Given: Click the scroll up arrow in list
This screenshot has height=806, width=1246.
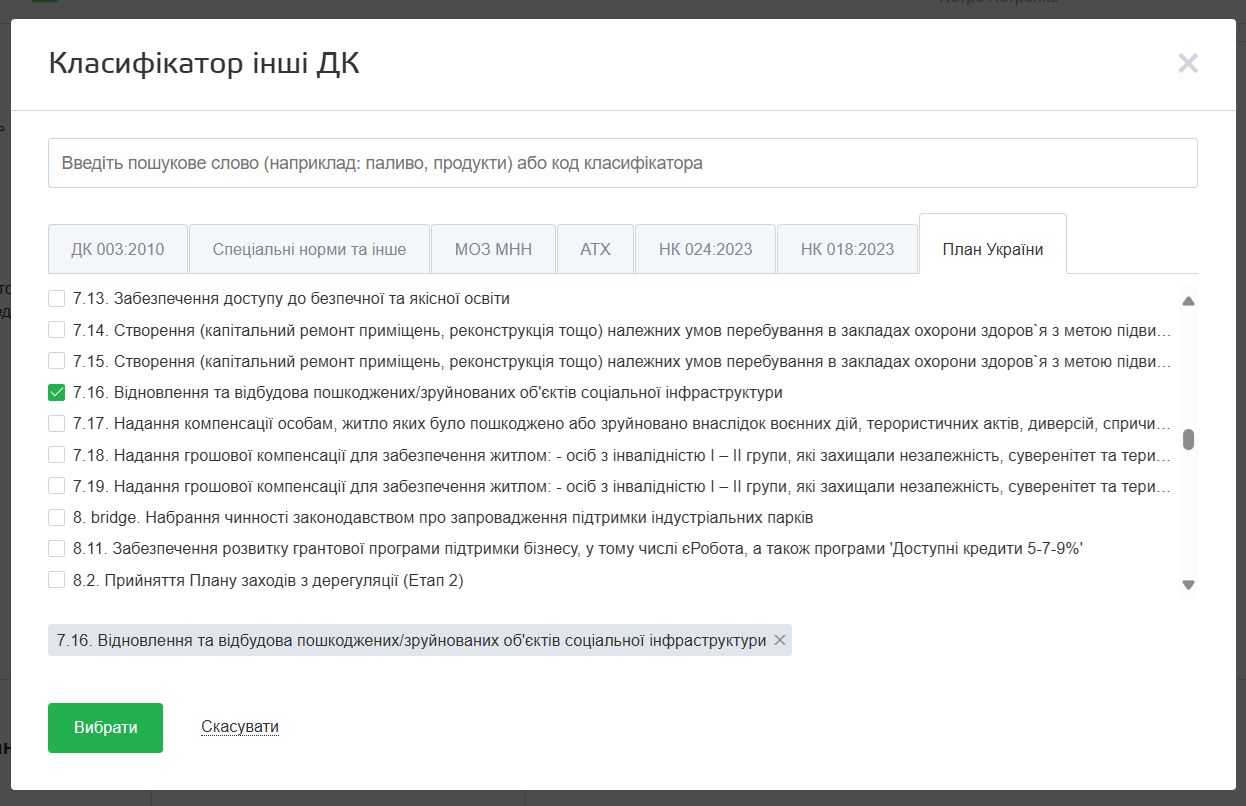Looking at the screenshot, I should click(x=1188, y=301).
